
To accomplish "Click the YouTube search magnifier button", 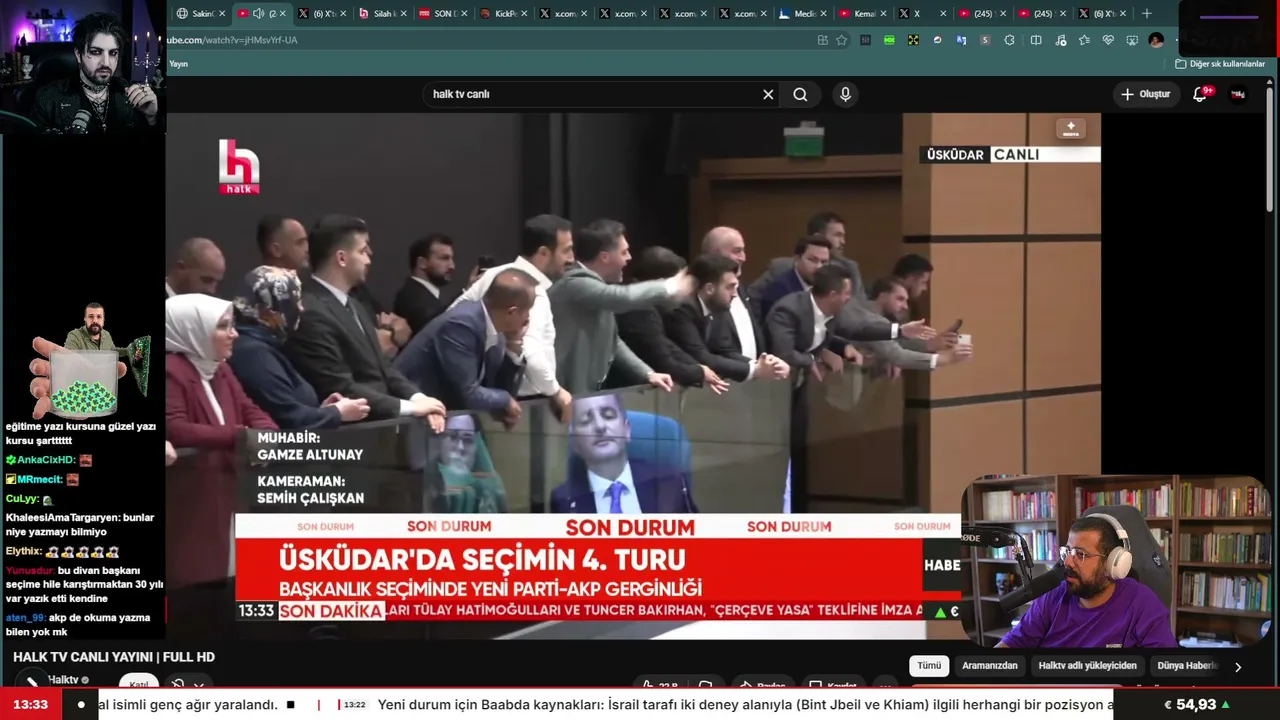I will 800,94.
